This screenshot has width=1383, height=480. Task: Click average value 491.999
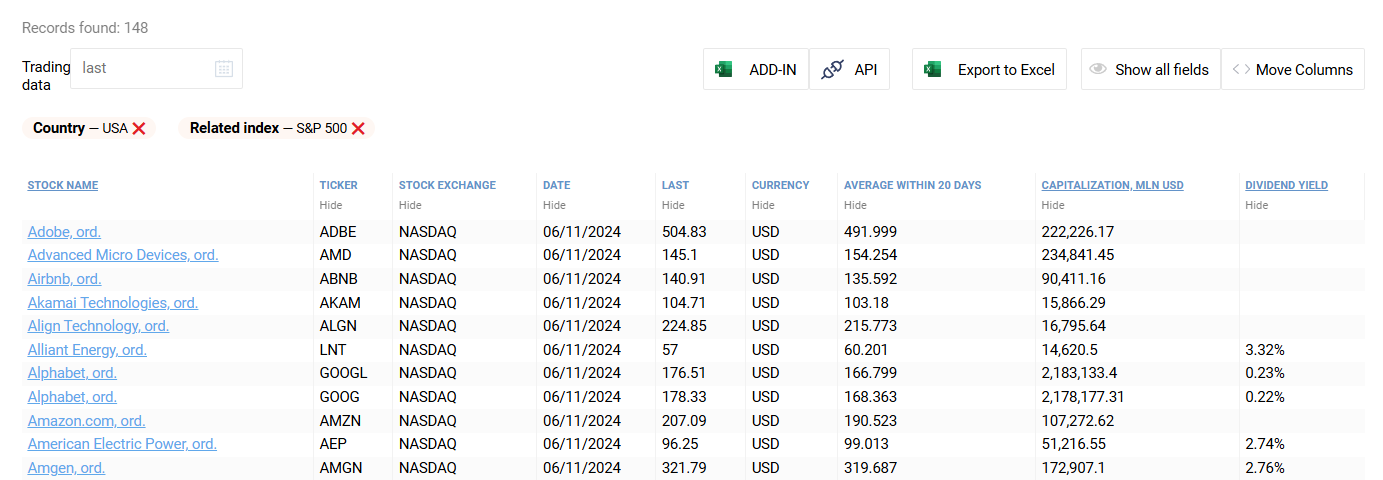pyautogui.click(x=870, y=231)
